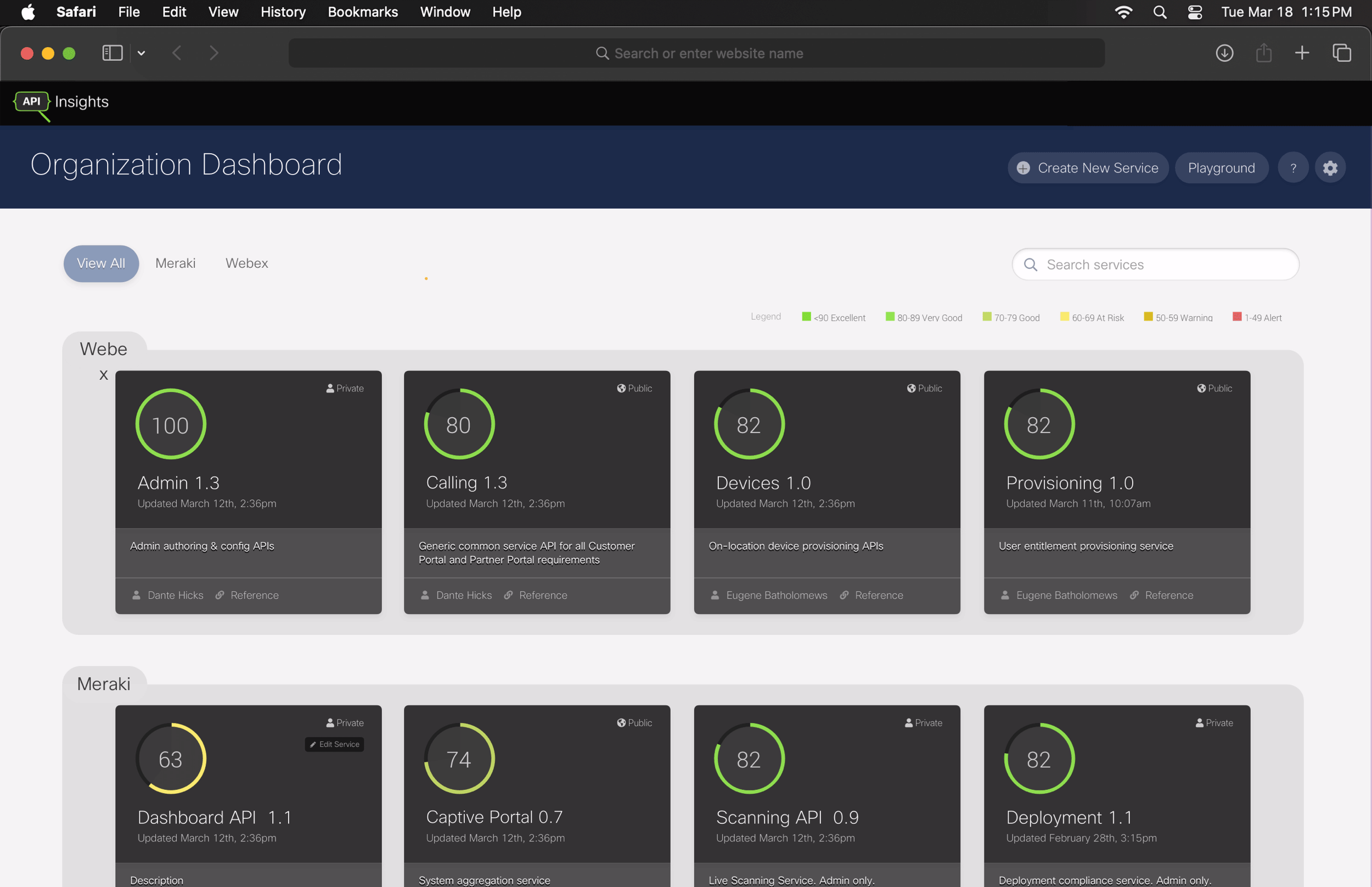Open the Bookmarks menu
The image size is (1372, 887).
363,12
